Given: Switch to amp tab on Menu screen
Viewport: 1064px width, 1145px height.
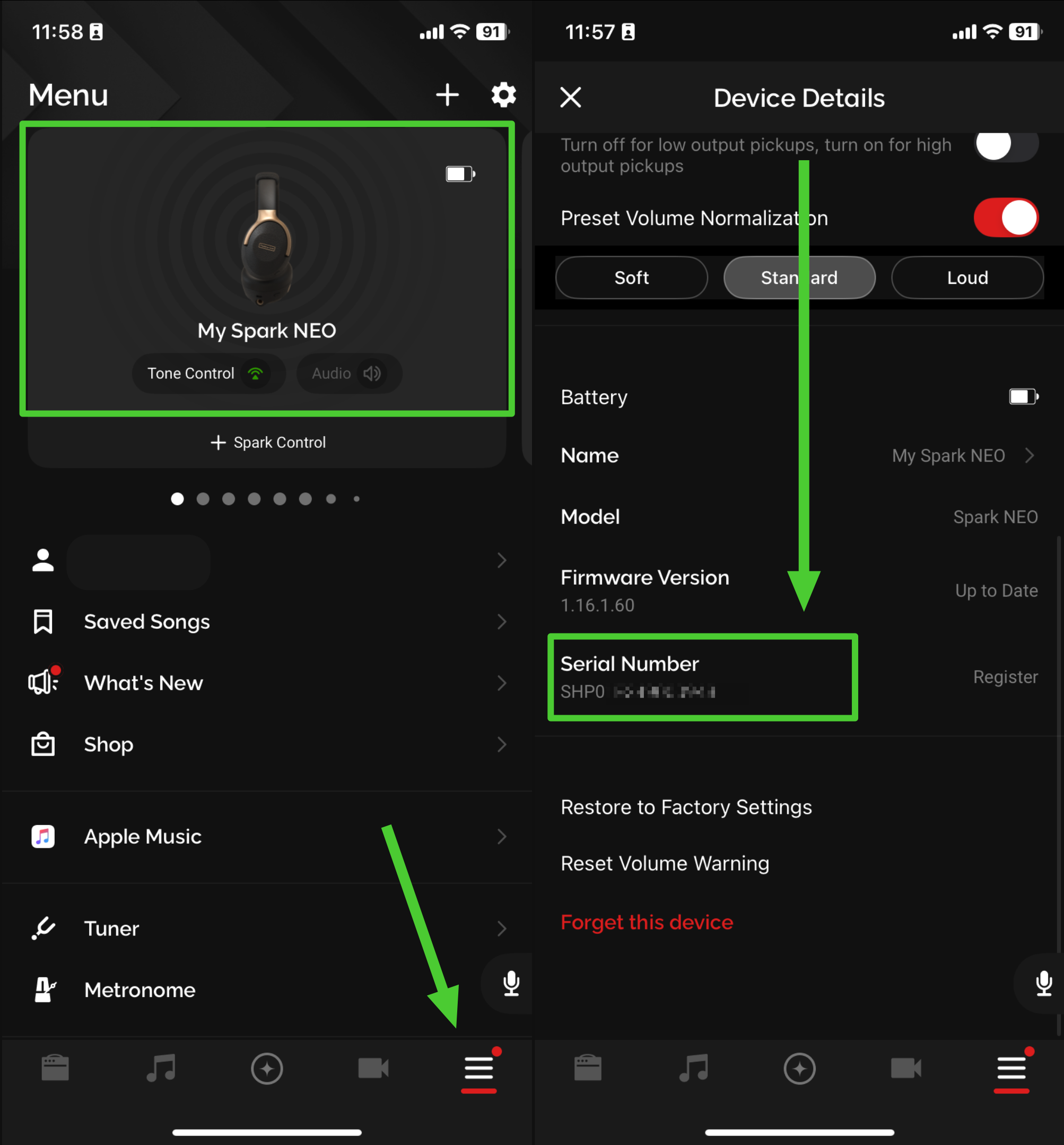Looking at the screenshot, I should [55, 1069].
